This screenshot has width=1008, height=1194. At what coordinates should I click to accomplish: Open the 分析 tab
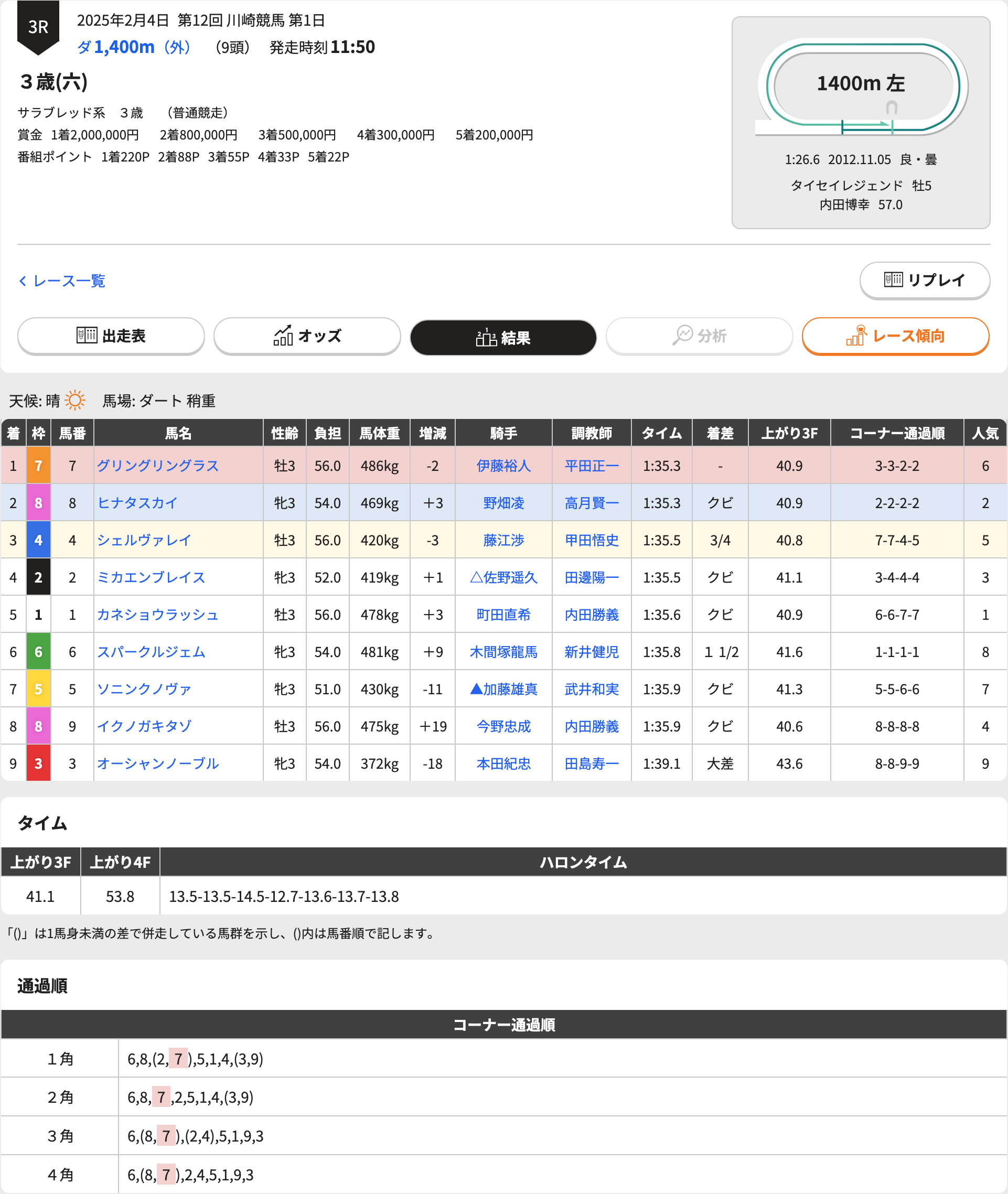(x=700, y=336)
